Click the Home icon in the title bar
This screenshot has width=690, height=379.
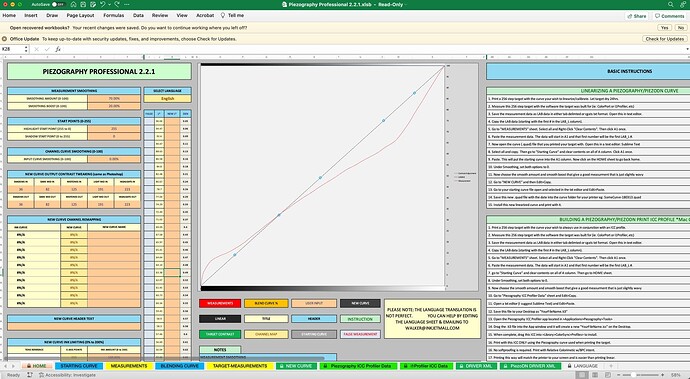(73, 4)
